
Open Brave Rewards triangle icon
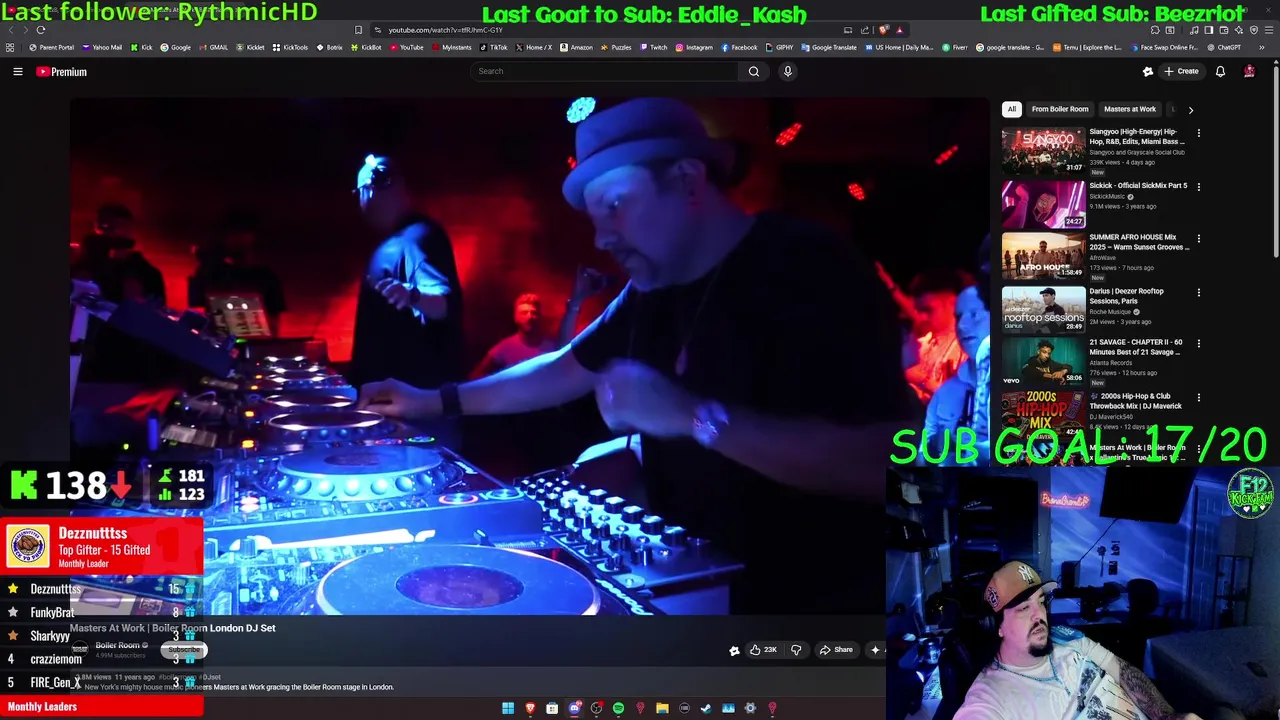pos(900,30)
